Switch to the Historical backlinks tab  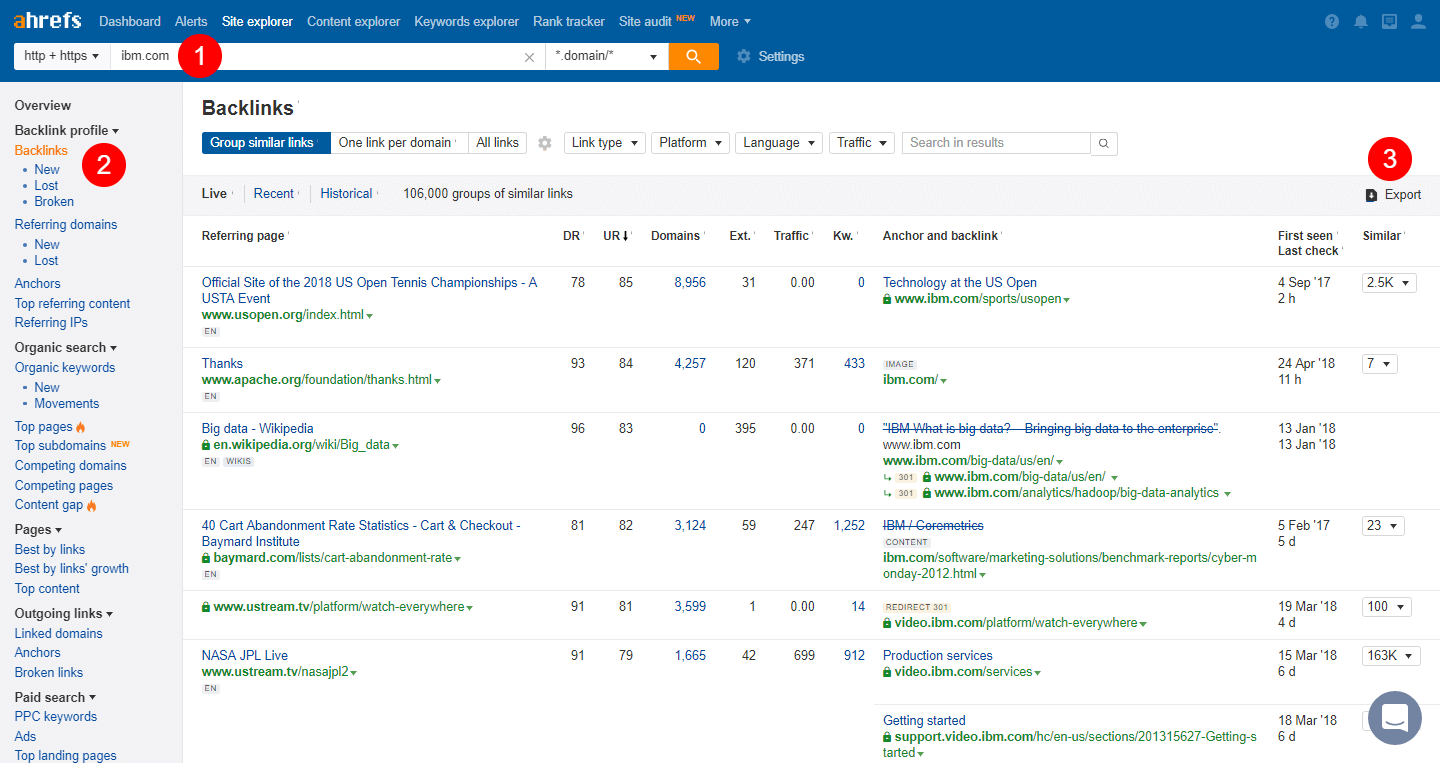tap(346, 193)
